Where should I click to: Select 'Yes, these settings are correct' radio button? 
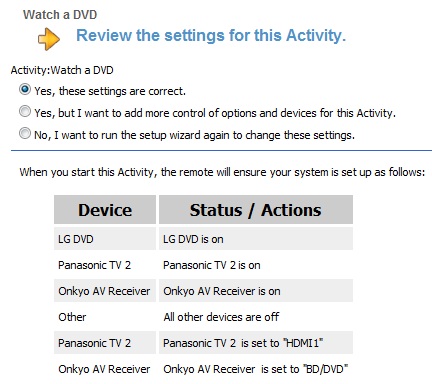25,89
